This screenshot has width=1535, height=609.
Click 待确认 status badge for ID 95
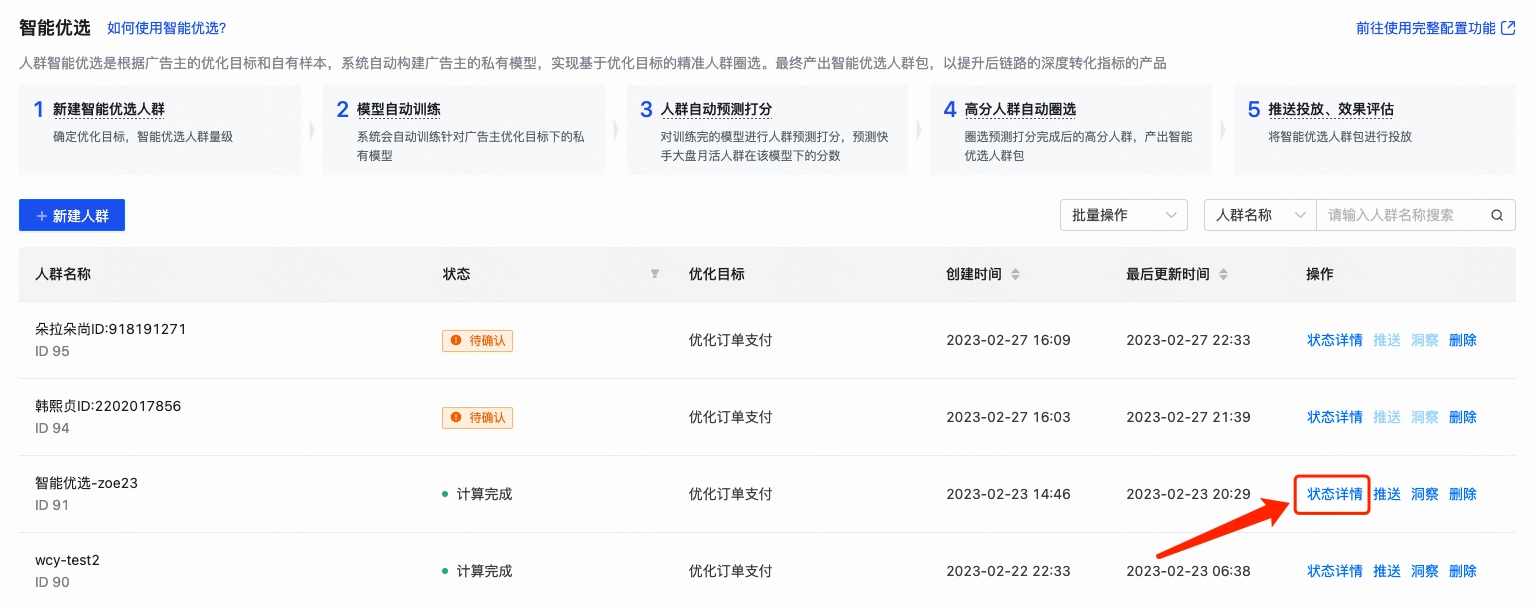(478, 340)
